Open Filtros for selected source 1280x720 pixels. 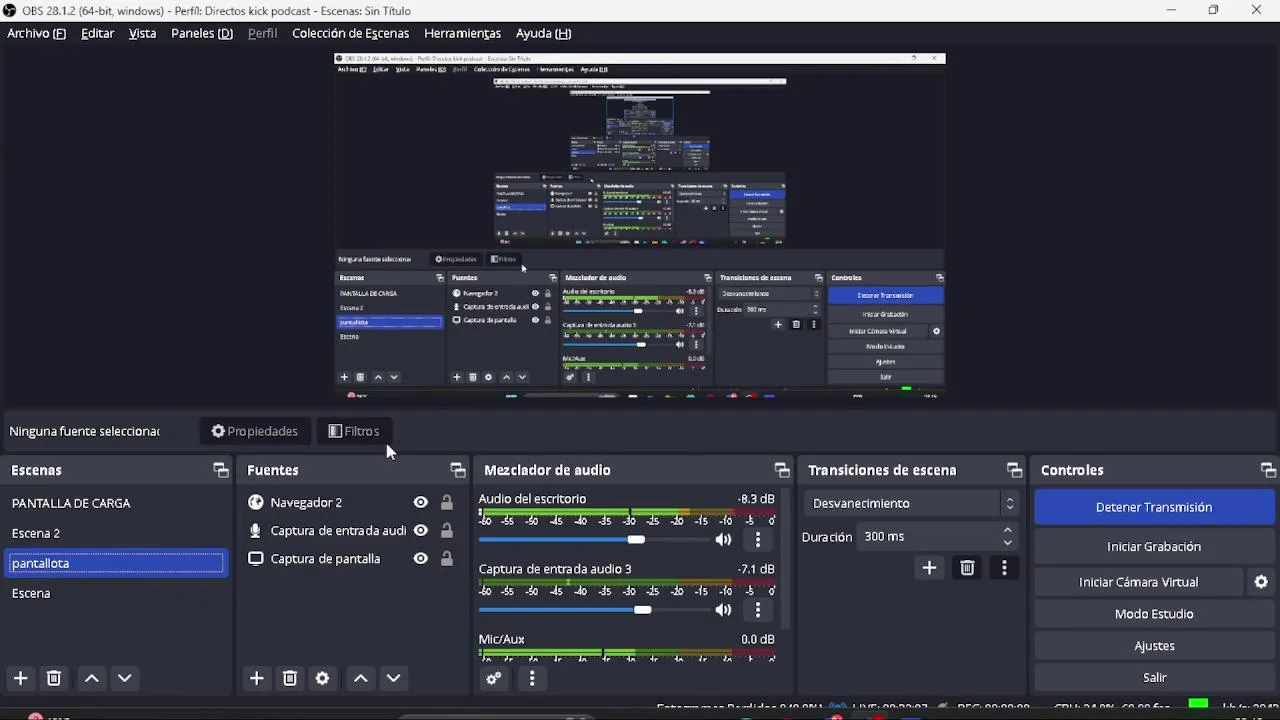354,431
